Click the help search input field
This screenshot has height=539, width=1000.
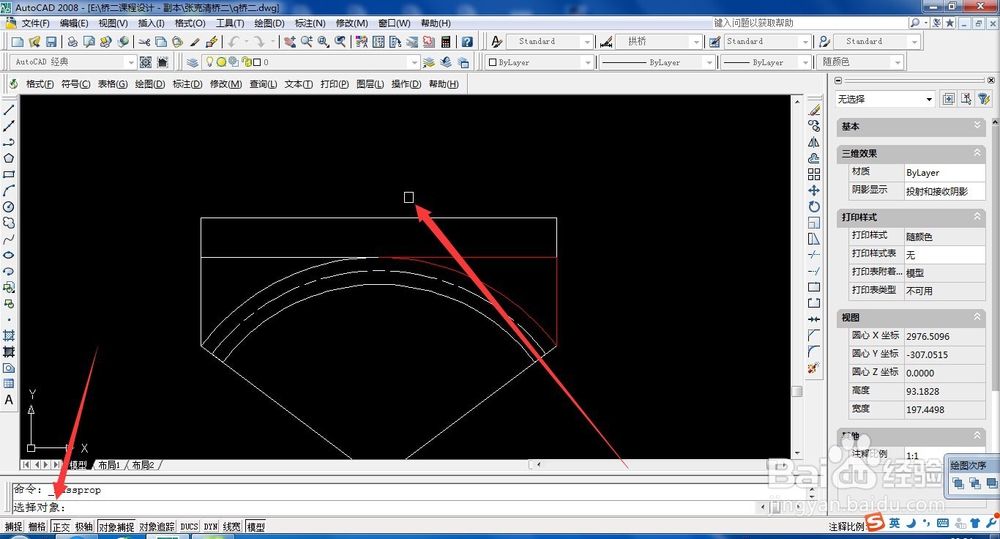click(x=809, y=23)
